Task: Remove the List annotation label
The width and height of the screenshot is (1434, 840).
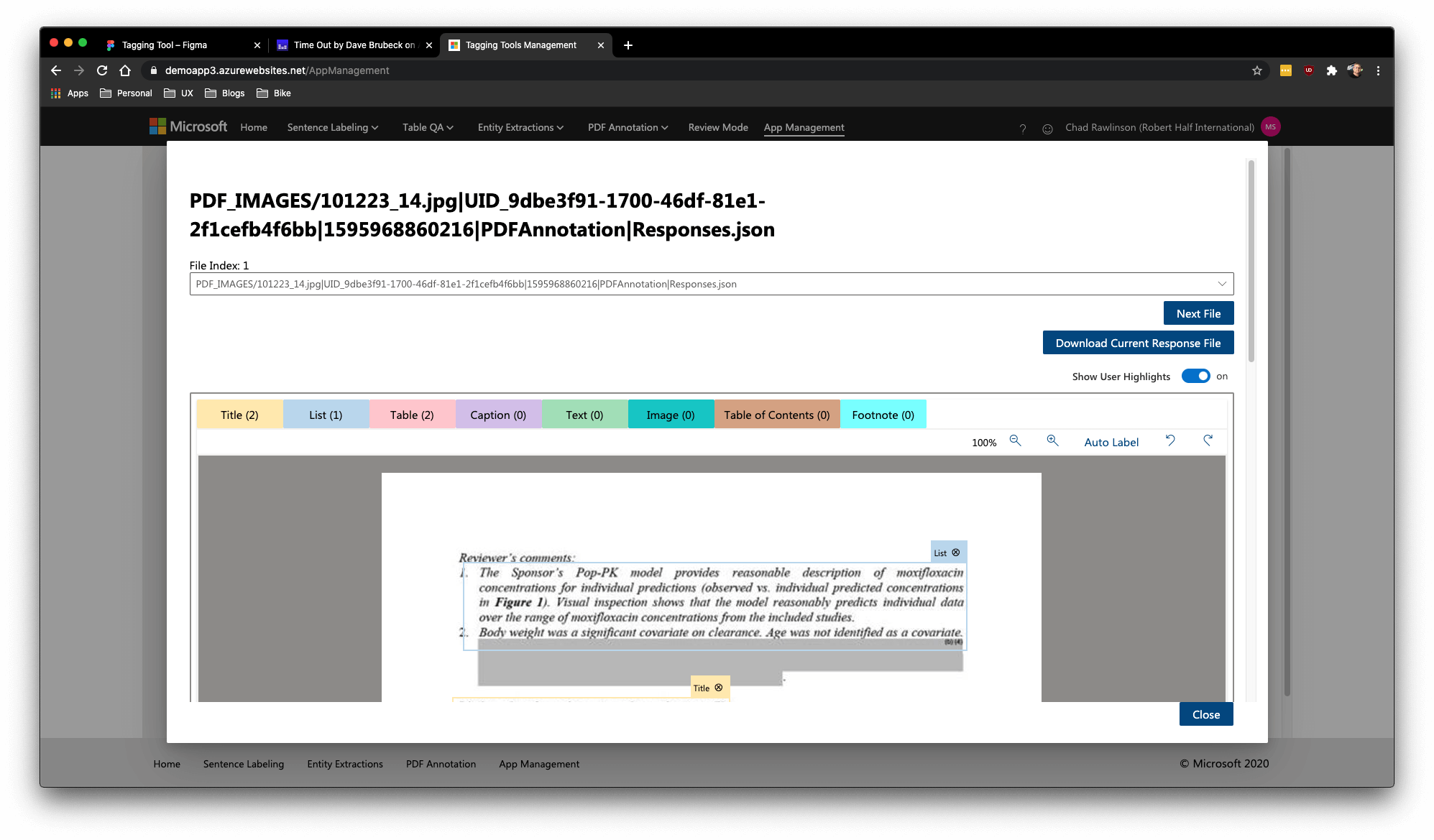Action: [x=956, y=553]
